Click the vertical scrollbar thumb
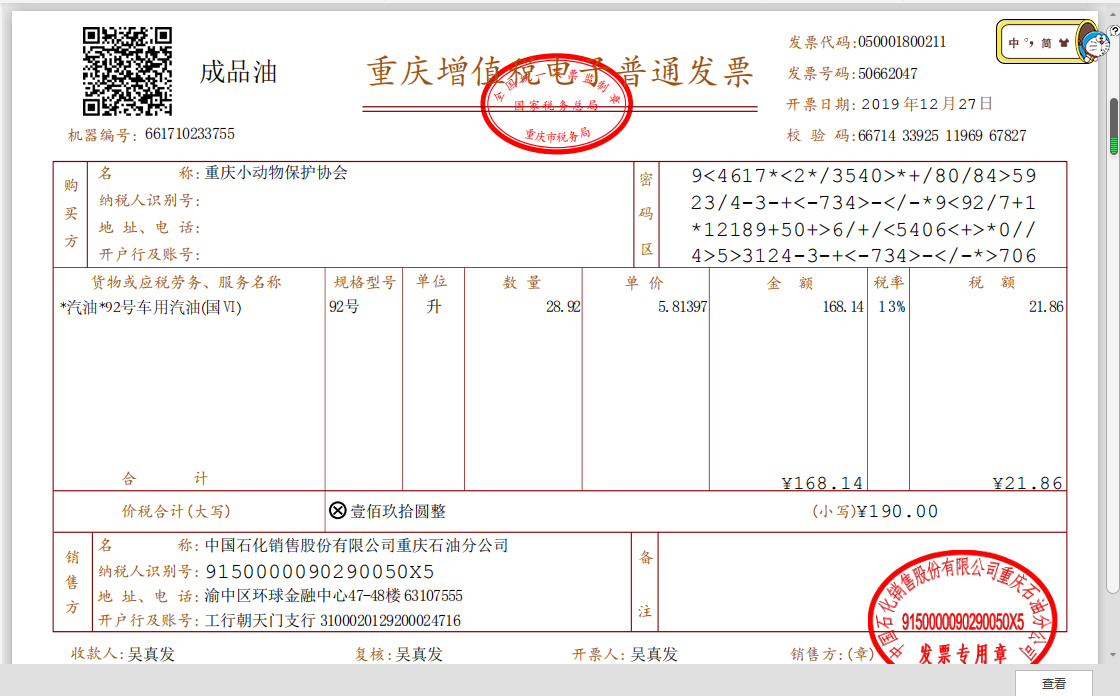The image size is (1120, 696). pyautogui.click(x=1113, y=126)
